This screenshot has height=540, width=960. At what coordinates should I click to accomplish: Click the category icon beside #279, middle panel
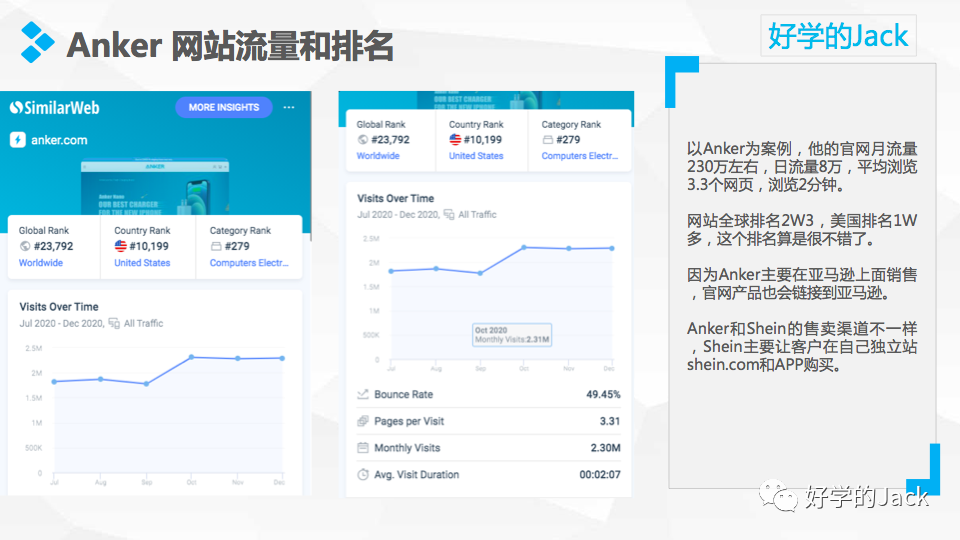547,140
